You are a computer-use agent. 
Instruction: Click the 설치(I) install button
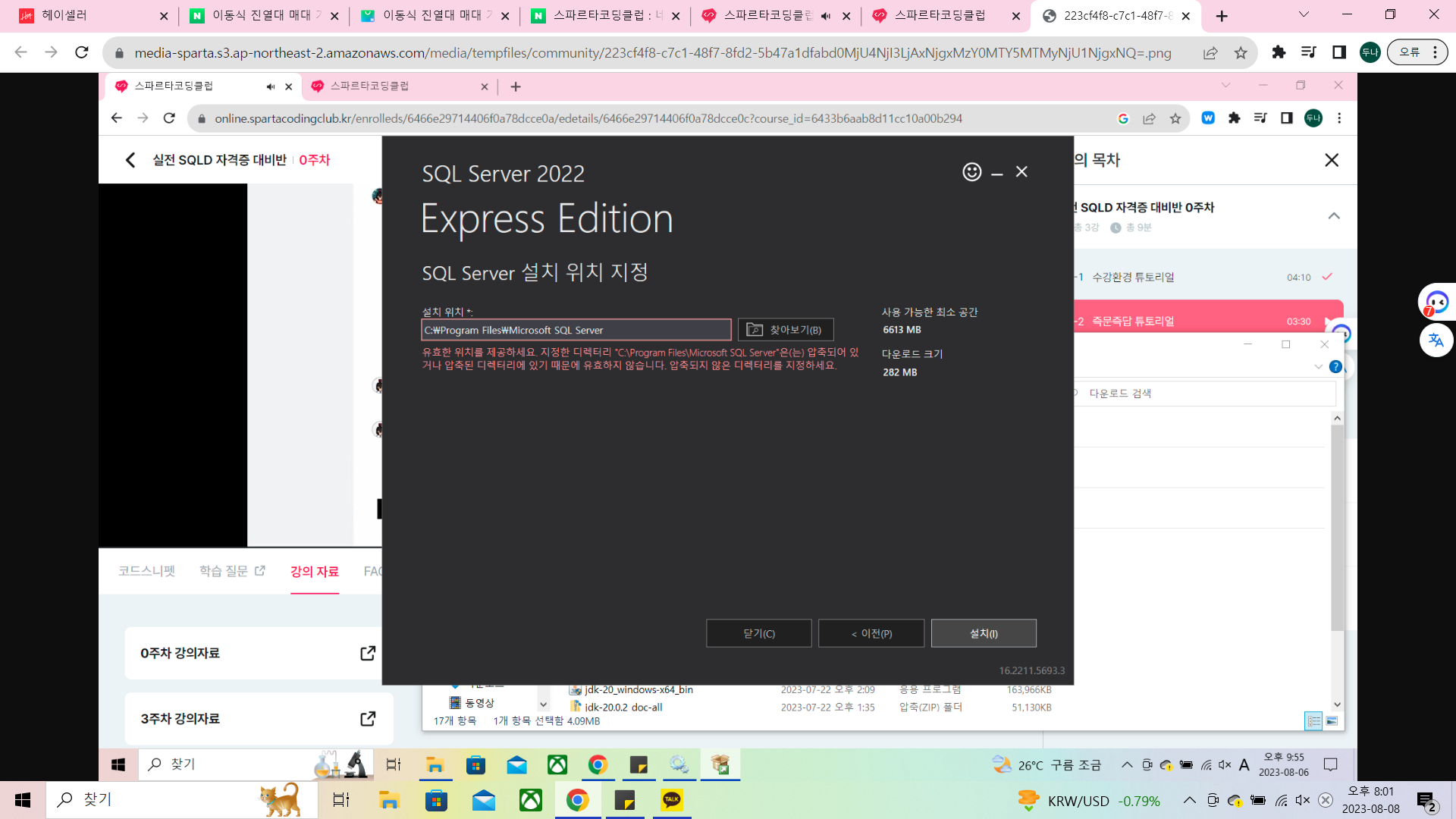(x=984, y=633)
